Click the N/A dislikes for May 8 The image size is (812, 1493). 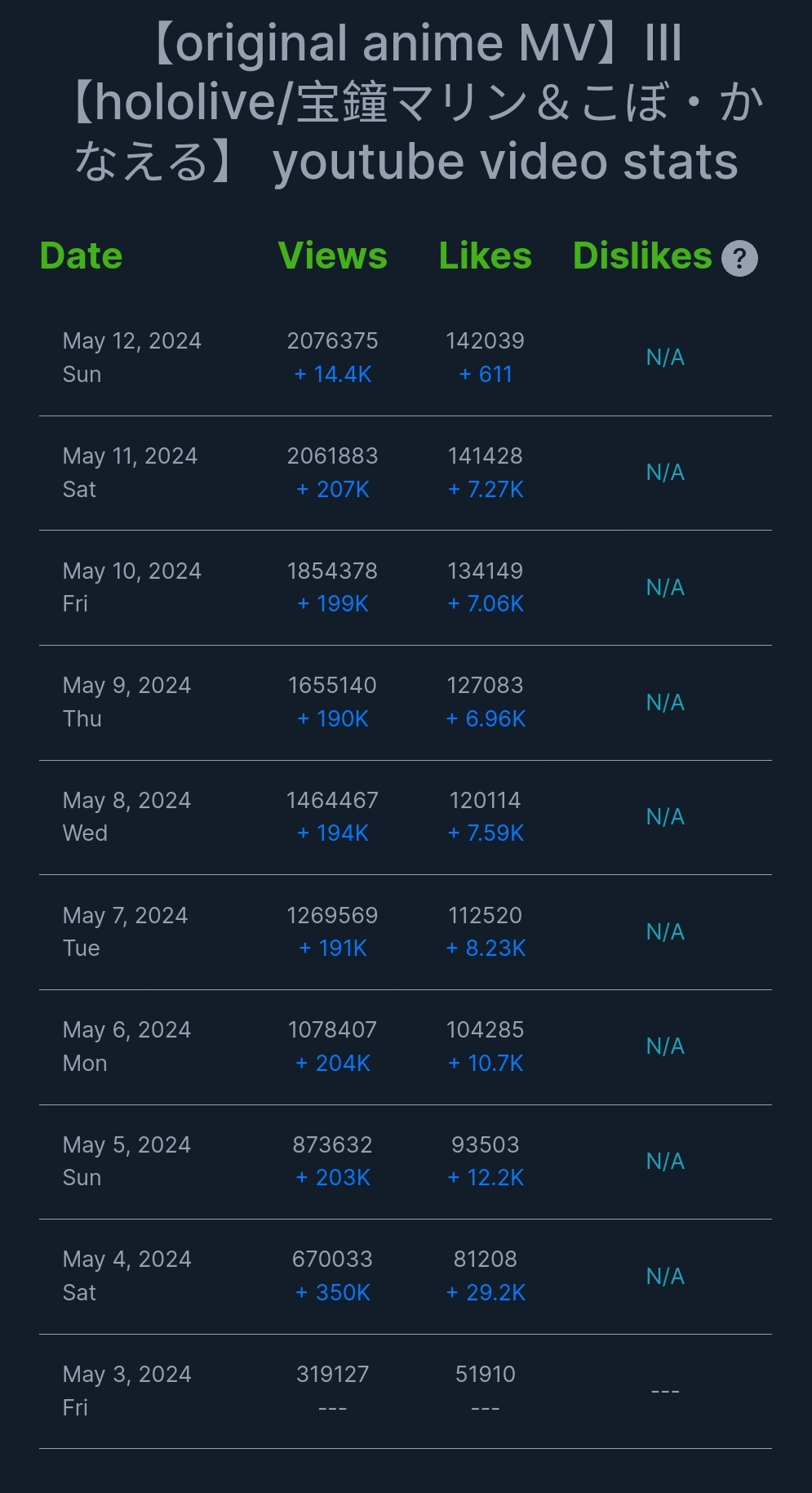pyautogui.click(x=665, y=817)
